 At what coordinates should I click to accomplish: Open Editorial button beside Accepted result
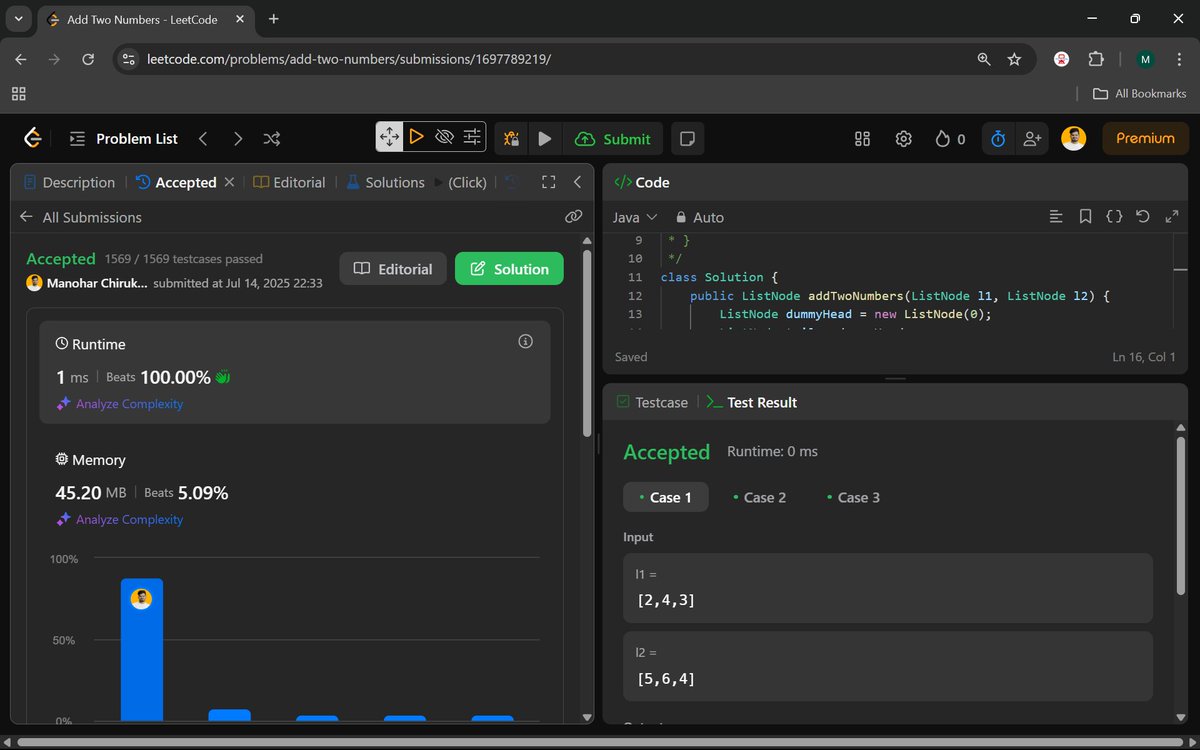[x=393, y=268]
